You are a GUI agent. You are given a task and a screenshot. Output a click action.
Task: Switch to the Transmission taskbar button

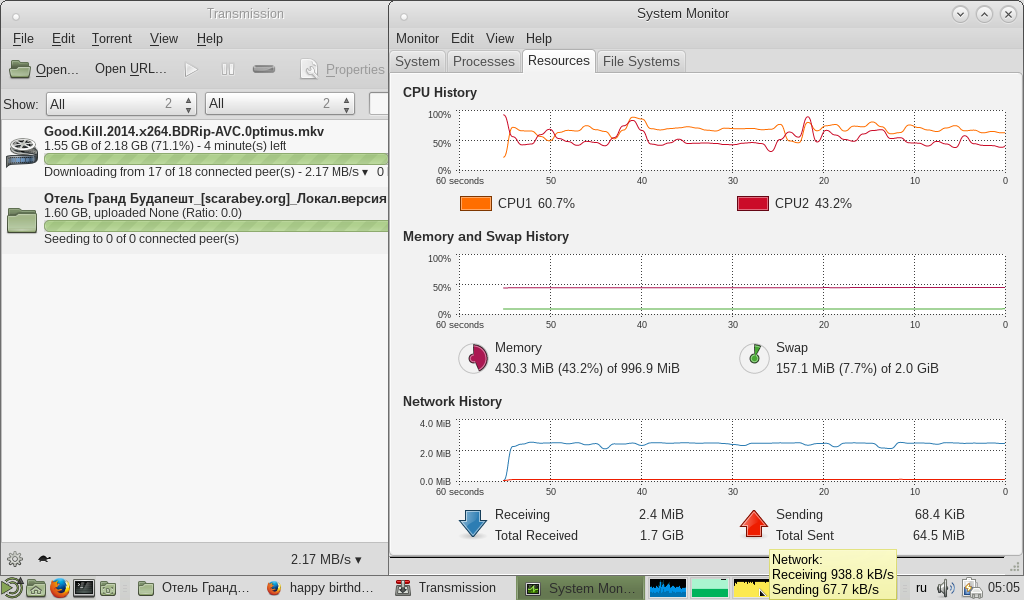[x=446, y=588]
